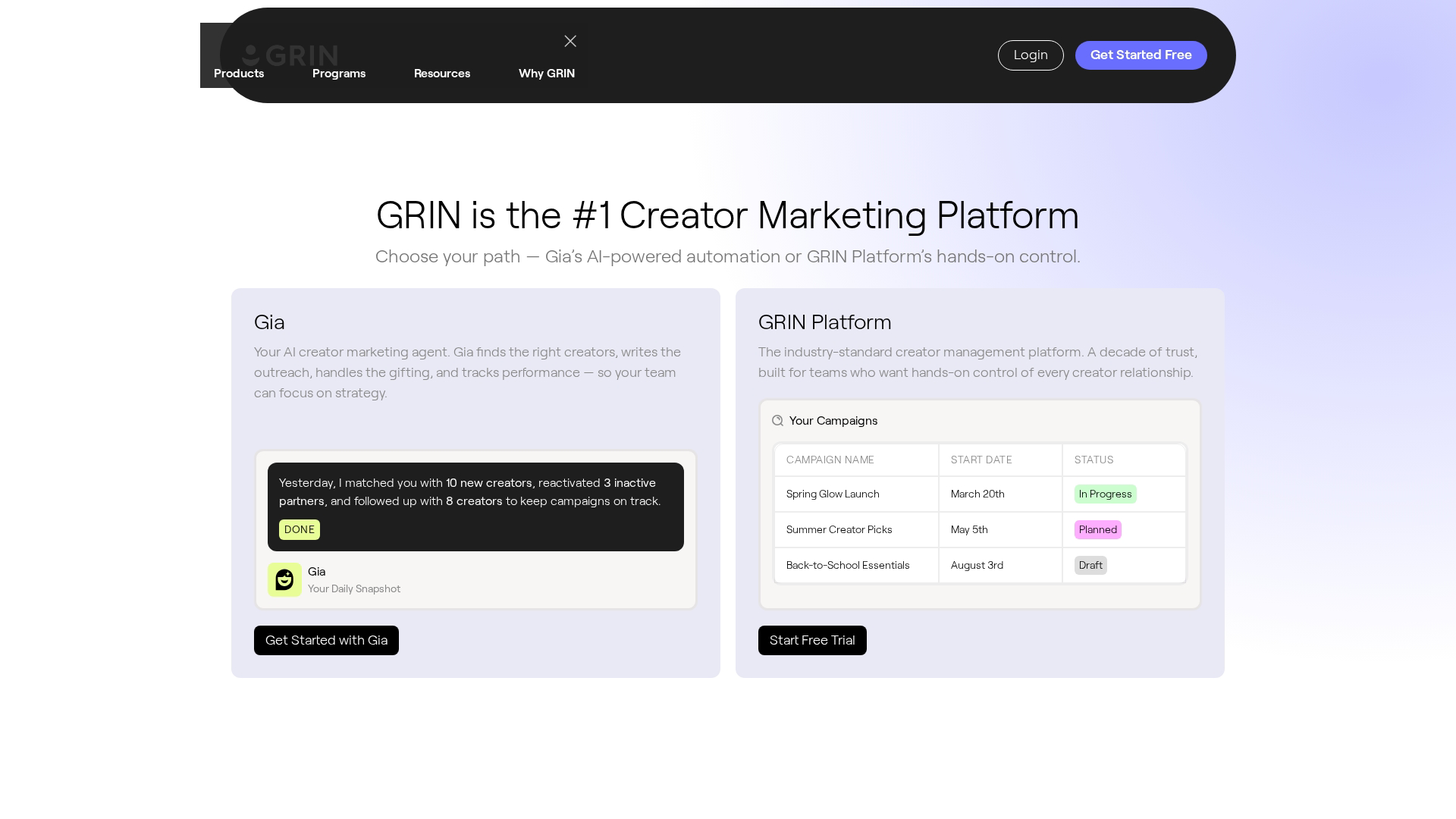Start the free trial for GRIN Platform
The height and width of the screenshot is (819, 1456).
pyautogui.click(x=812, y=641)
